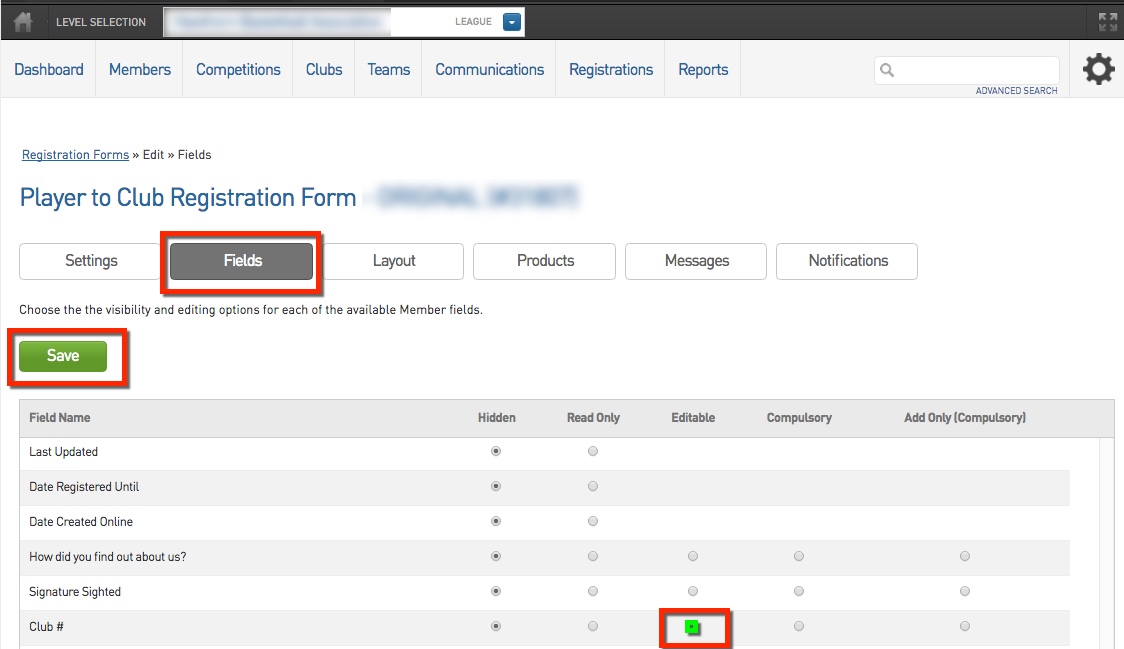This screenshot has width=1124, height=649.
Task: Click the Hidden column header
Action: pos(497,418)
